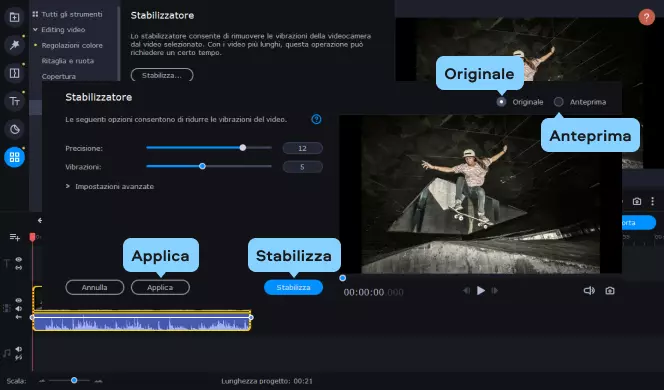664x390 pixels.
Task: Click the Stabilizza... button in background panel
Action: point(162,75)
